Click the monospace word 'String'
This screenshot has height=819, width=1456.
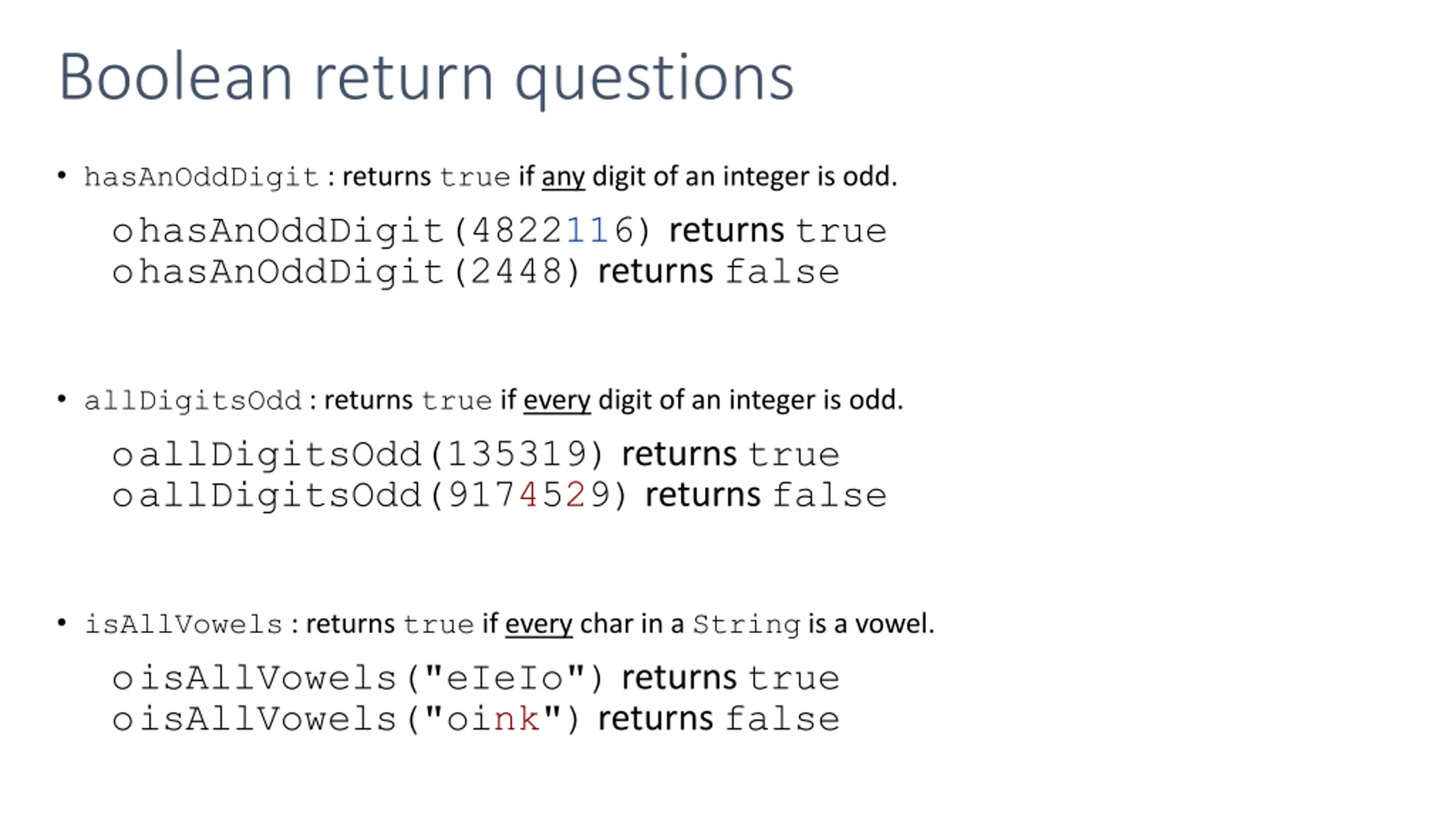coord(746,625)
